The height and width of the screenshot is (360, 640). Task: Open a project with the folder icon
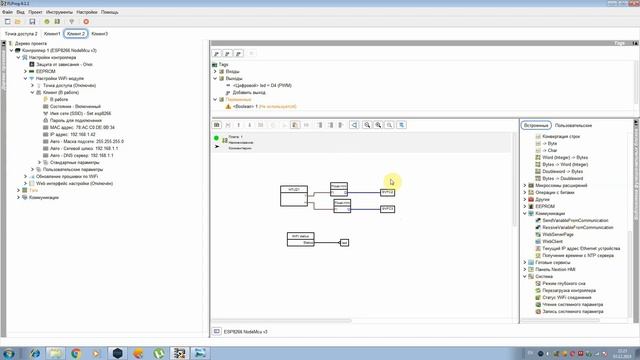[18, 22]
